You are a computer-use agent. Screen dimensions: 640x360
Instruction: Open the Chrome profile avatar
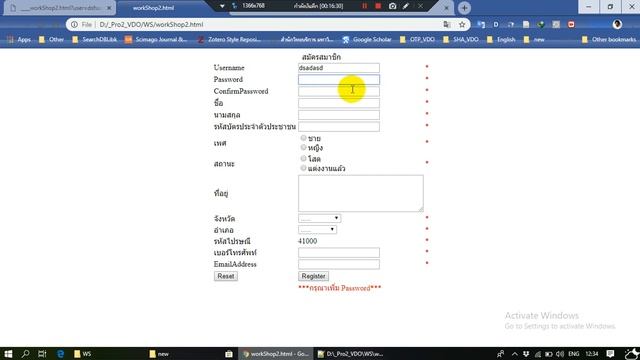pos(617,24)
